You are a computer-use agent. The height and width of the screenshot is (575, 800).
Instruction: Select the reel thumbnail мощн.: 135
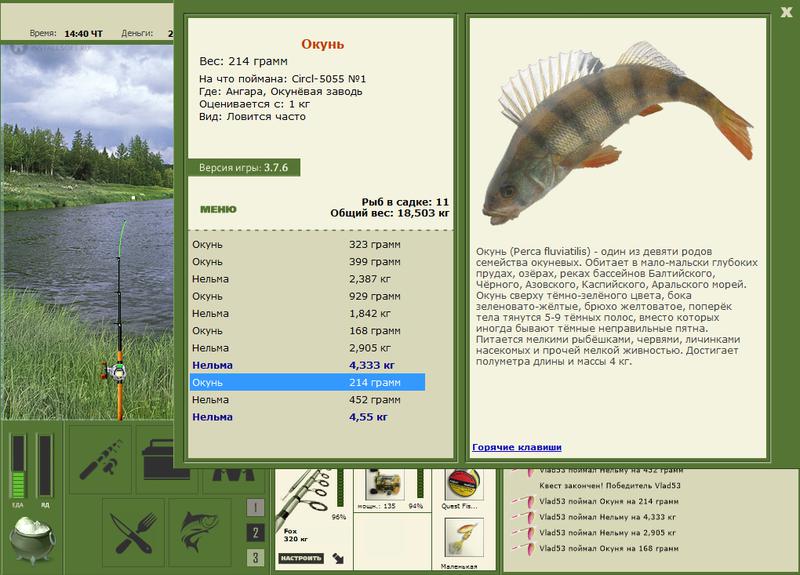tap(384, 485)
